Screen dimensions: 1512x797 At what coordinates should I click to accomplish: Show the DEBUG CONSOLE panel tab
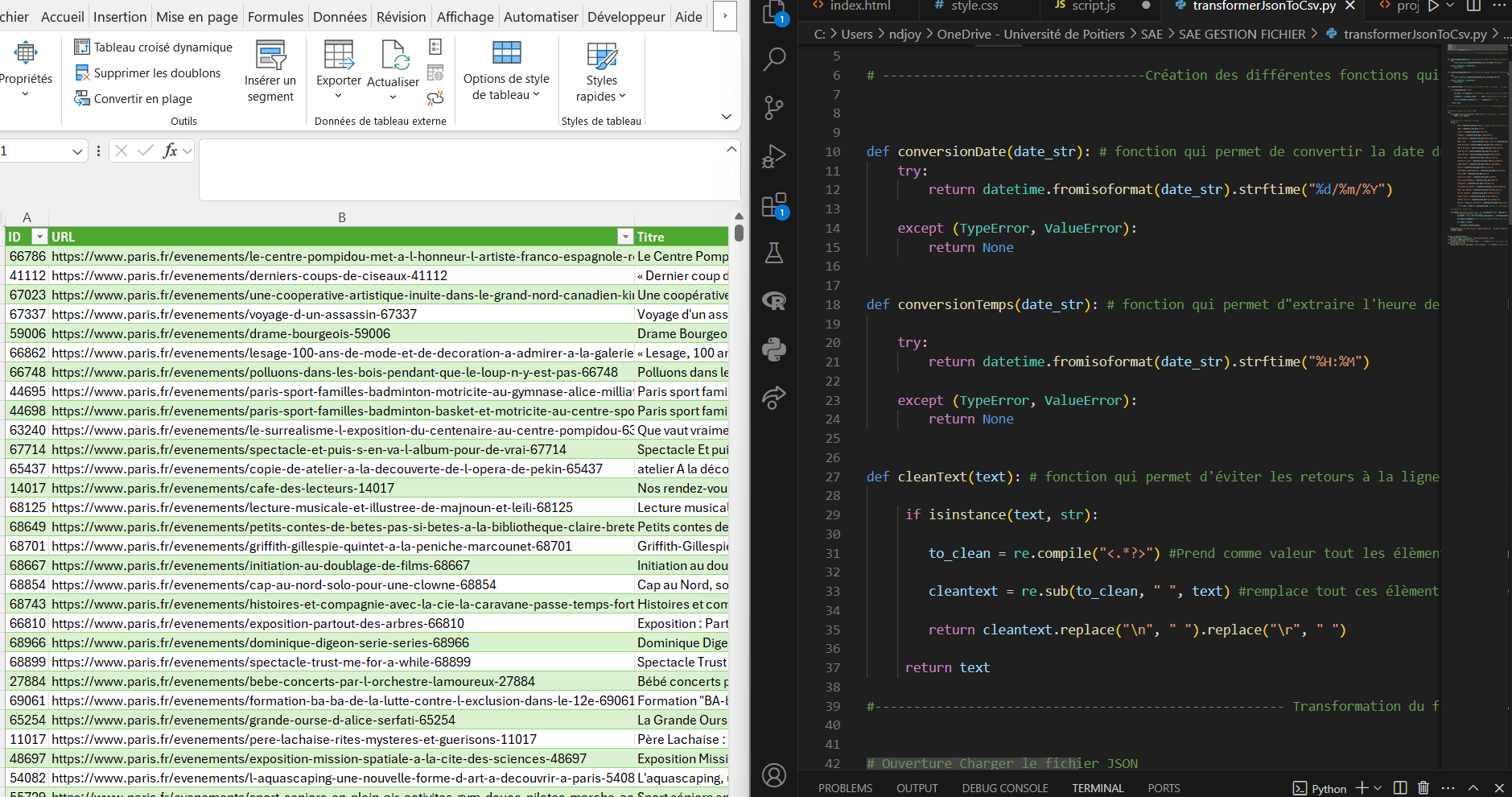pyautogui.click(x=1004, y=788)
